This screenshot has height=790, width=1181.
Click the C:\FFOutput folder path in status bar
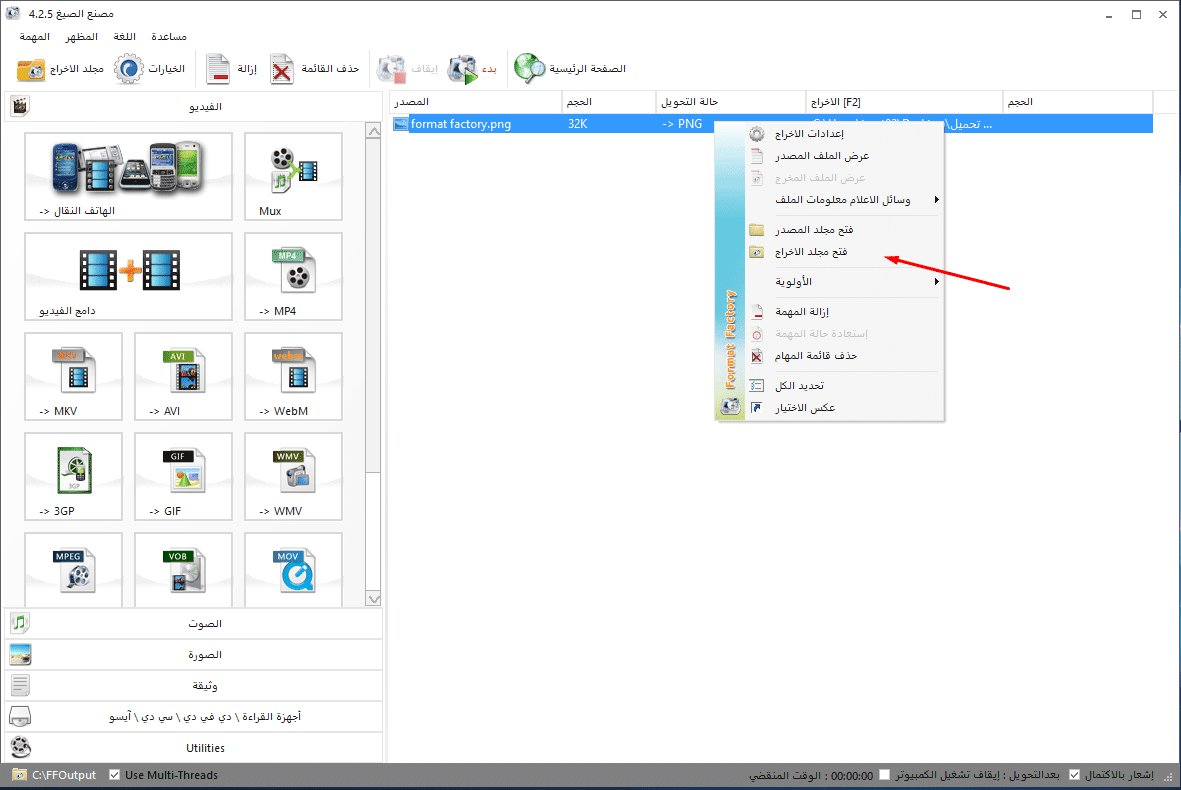63,775
